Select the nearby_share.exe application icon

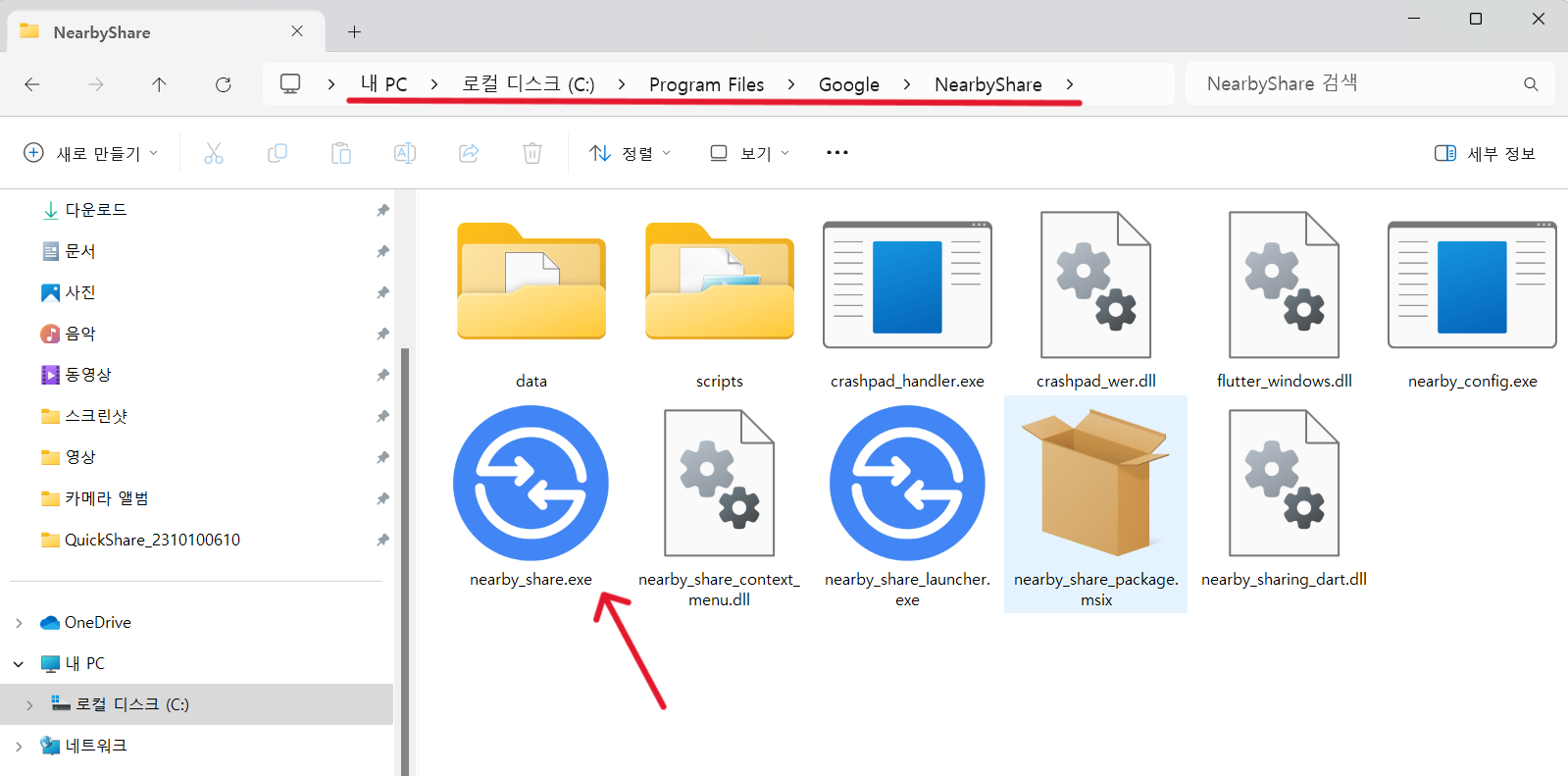pyautogui.click(x=531, y=483)
